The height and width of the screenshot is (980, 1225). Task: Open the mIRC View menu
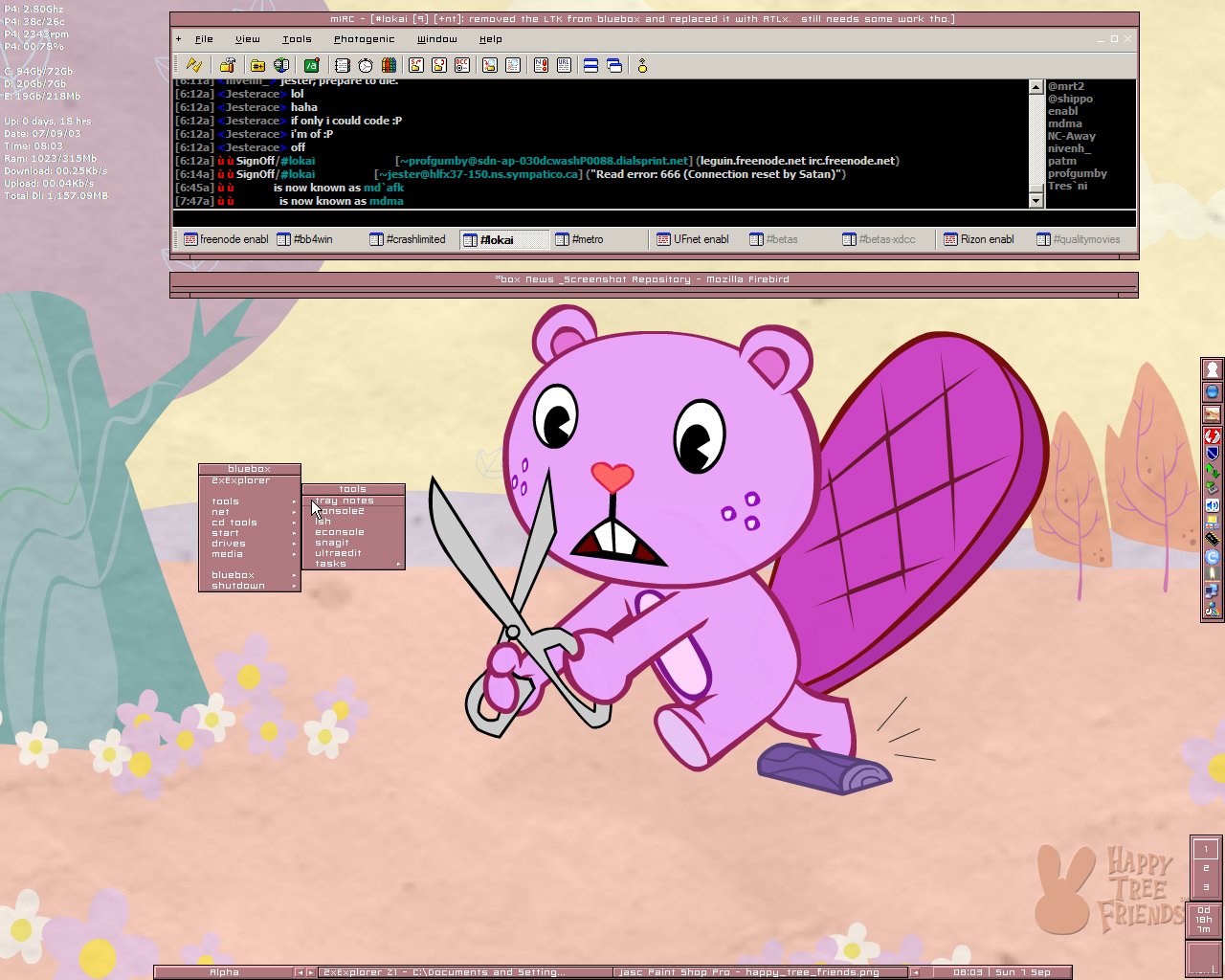pyautogui.click(x=248, y=39)
